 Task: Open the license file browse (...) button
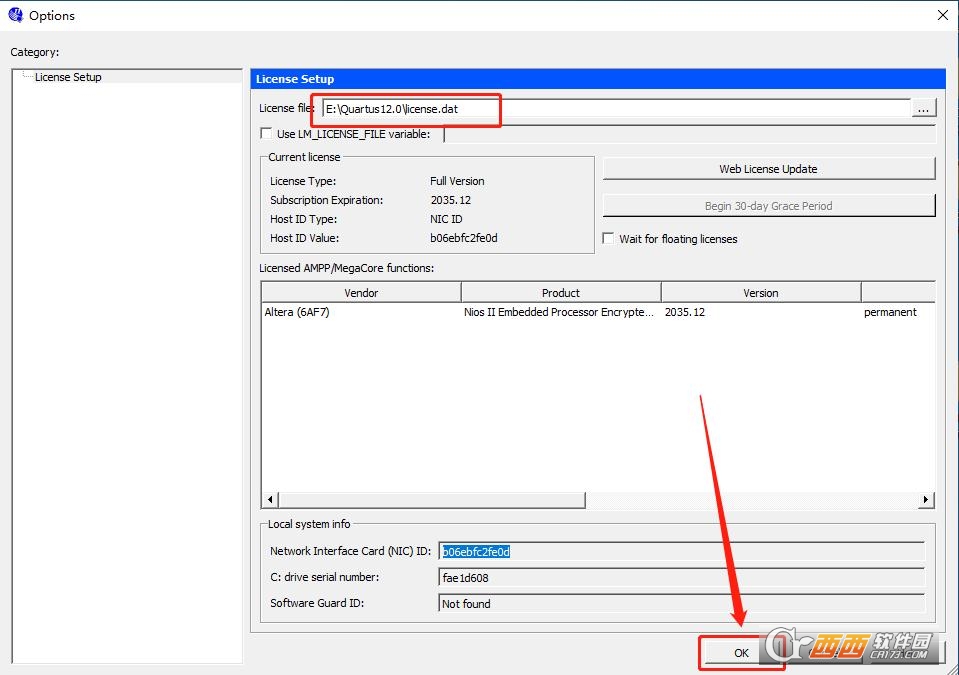(924, 109)
